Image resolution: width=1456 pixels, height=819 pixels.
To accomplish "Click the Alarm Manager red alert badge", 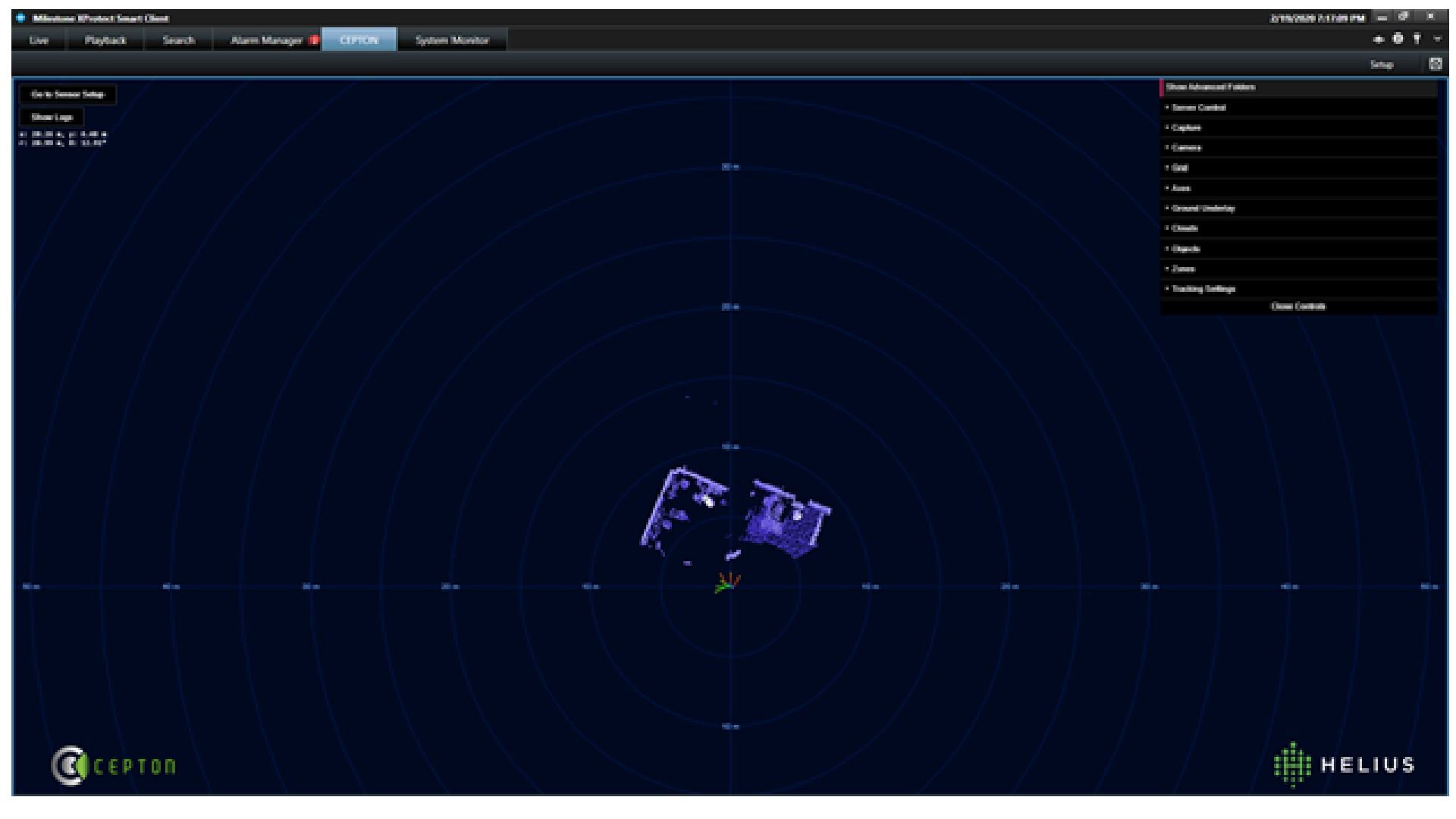I will pos(314,40).
